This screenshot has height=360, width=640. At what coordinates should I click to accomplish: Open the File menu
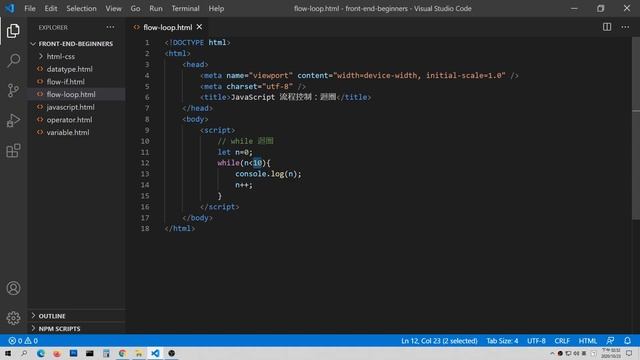30,8
